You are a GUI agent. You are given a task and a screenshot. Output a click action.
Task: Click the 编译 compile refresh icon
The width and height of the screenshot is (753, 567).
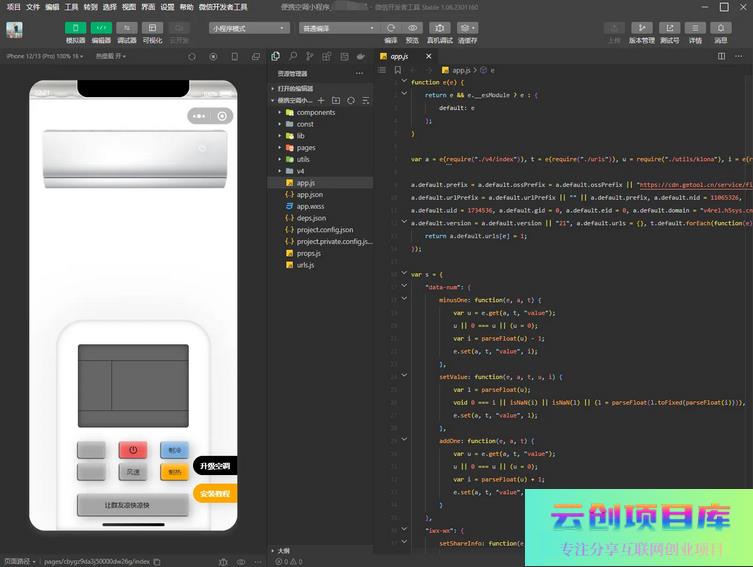pyautogui.click(x=390, y=28)
